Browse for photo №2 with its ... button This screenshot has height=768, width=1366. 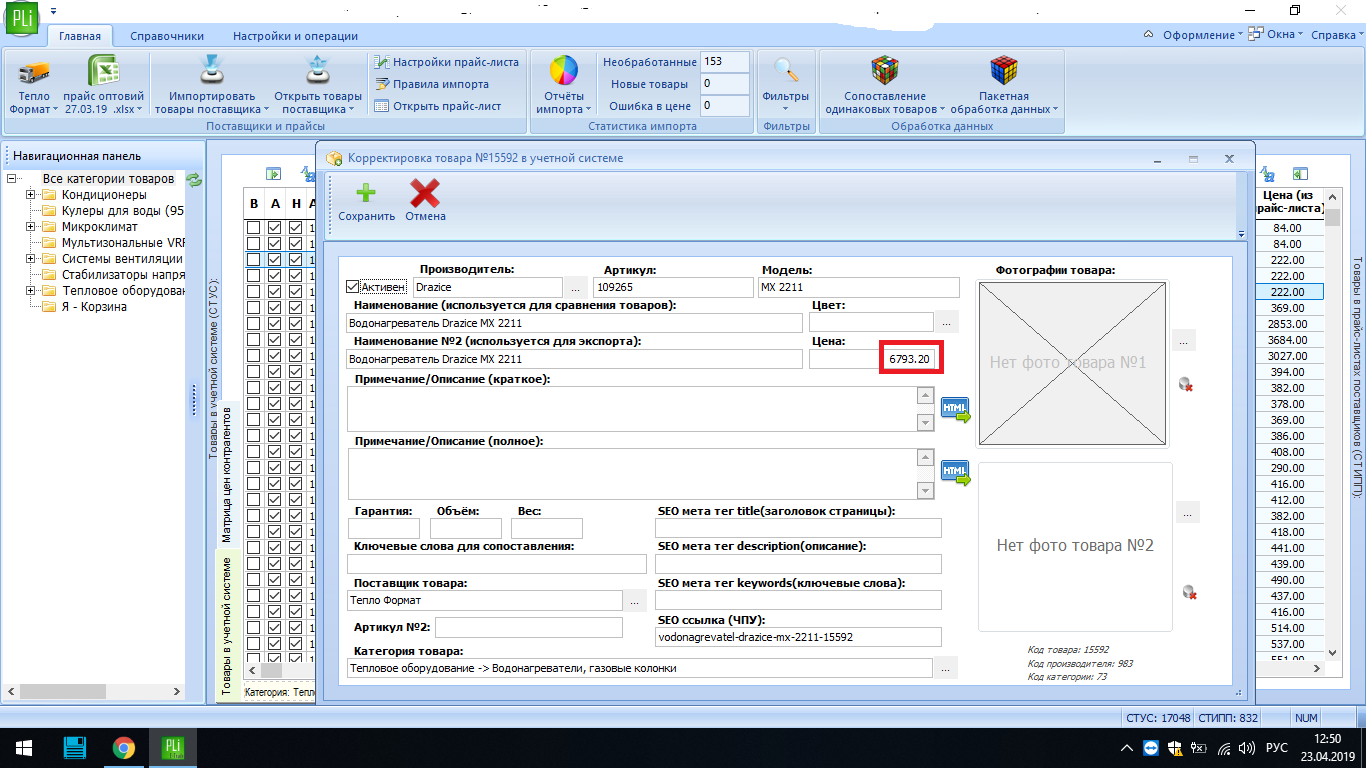tap(1187, 513)
